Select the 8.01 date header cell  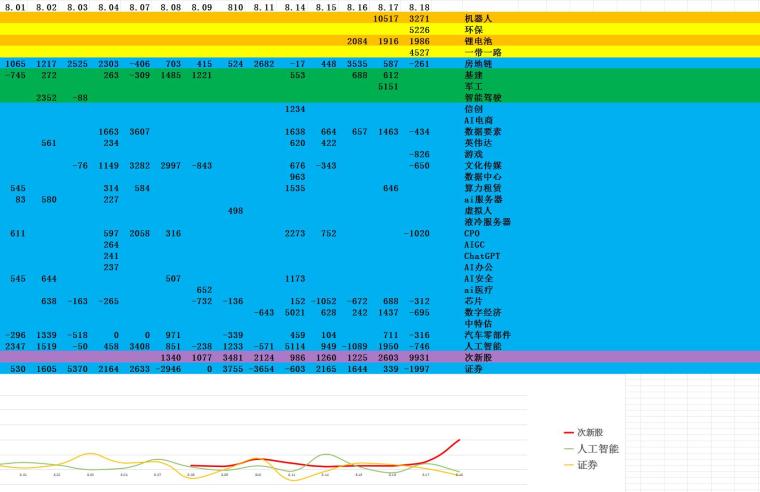pos(16,7)
